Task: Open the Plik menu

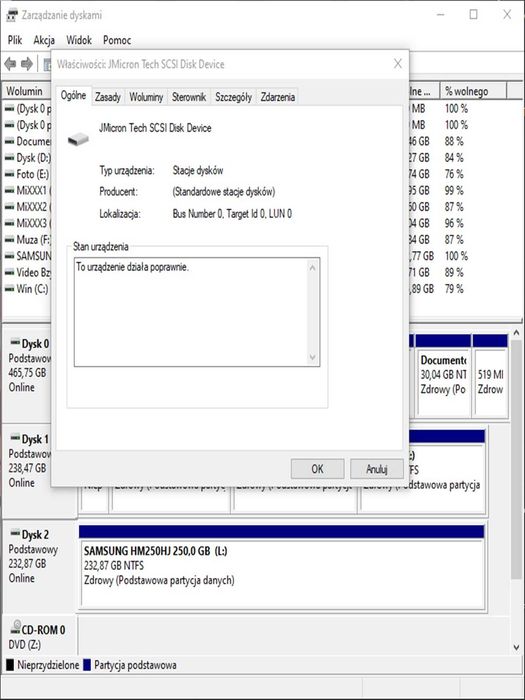Action: pos(15,40)
